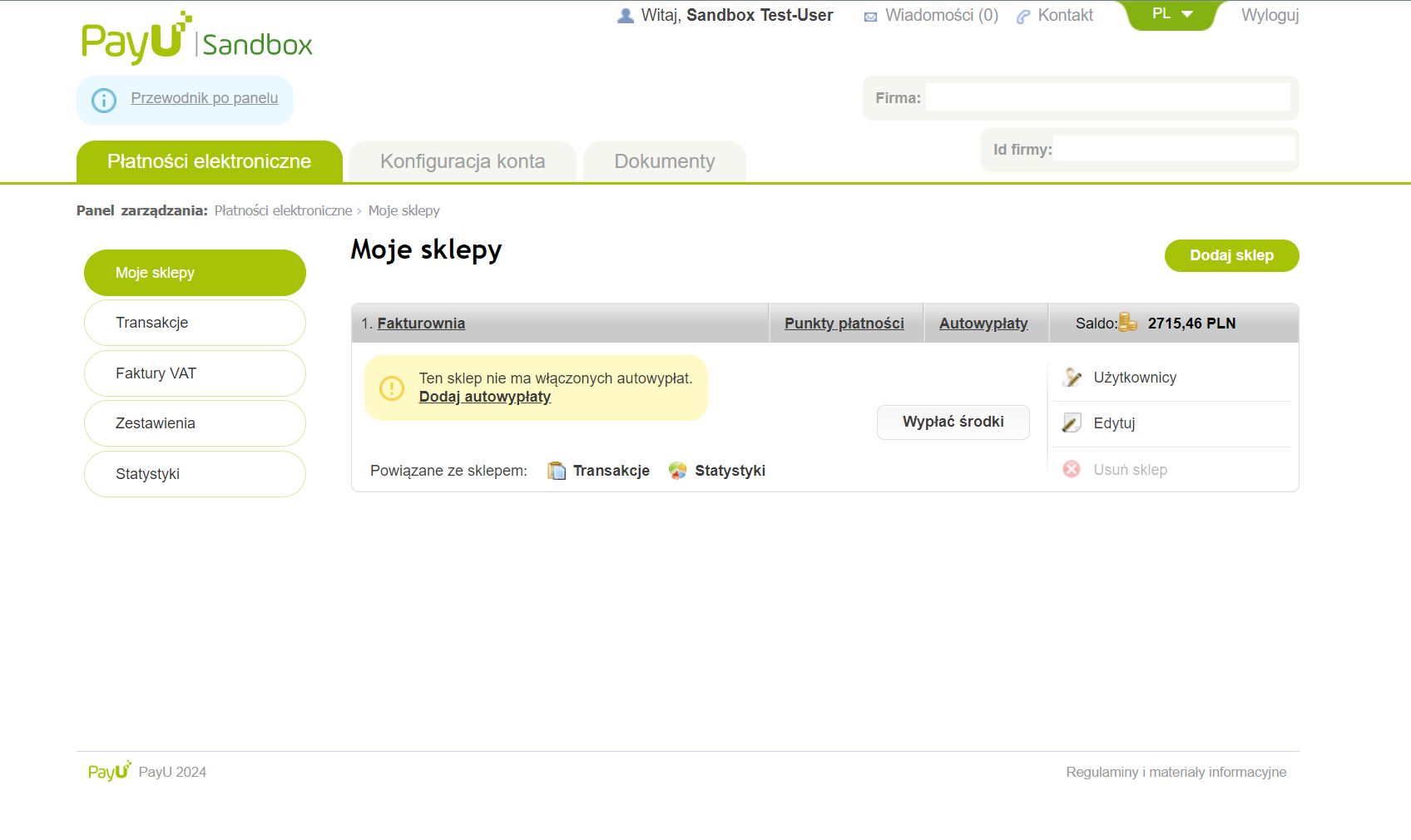This screenshot has width=1411, height=840.
Task: Click the user avatar icon near Witaj
Action: click(626, 16)
